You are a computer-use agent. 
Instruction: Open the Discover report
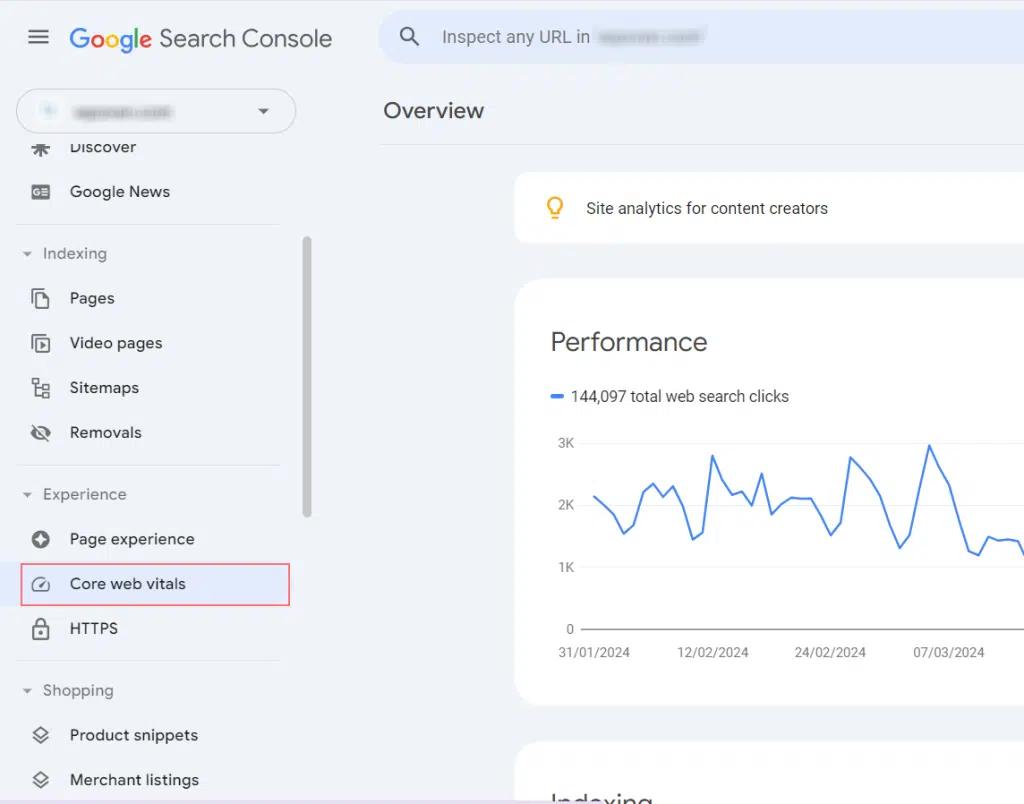103,148
